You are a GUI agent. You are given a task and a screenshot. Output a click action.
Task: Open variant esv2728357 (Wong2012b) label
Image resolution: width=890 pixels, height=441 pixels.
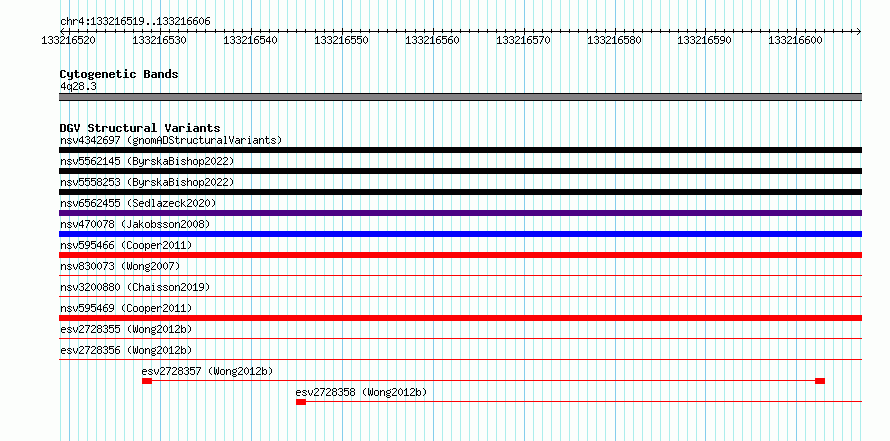(208, 371)
